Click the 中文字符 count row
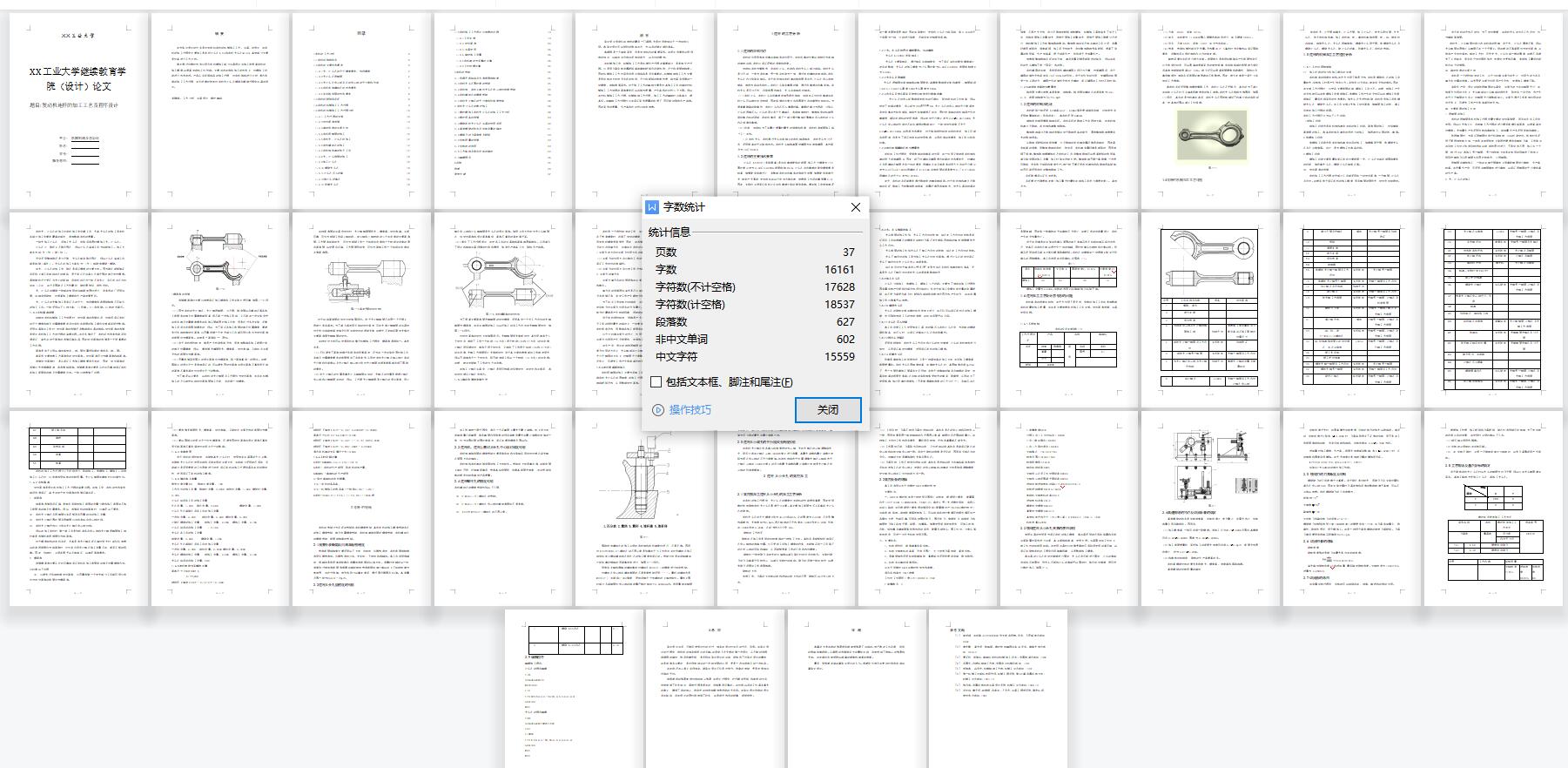Image resolution: width=1568 pixels, height=768 pixels. click(754, 357)
